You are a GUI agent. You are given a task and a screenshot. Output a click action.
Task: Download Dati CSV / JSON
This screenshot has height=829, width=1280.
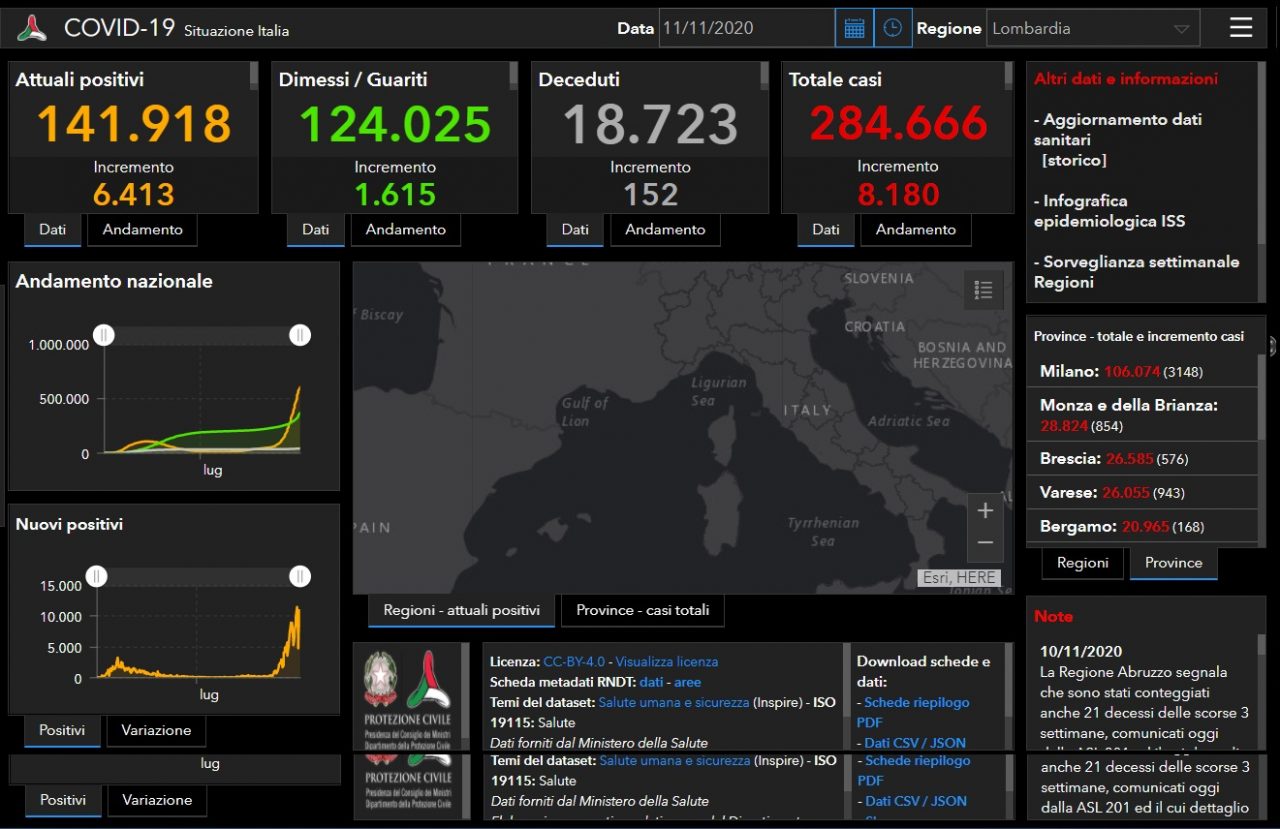point(915,743)
